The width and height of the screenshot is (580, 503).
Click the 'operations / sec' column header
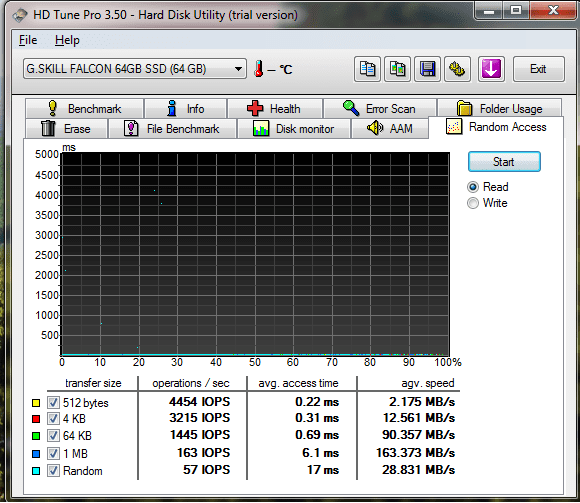pyautogui.click(x=191, y=383)
